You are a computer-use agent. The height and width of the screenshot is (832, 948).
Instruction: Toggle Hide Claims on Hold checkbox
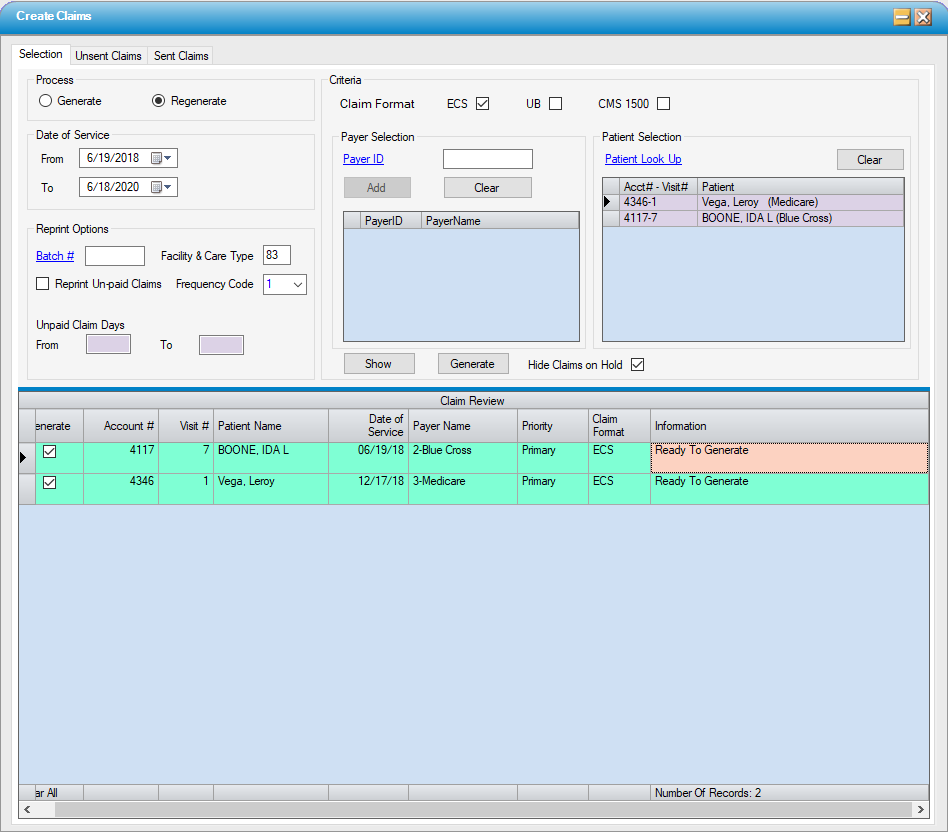[637, 365]
